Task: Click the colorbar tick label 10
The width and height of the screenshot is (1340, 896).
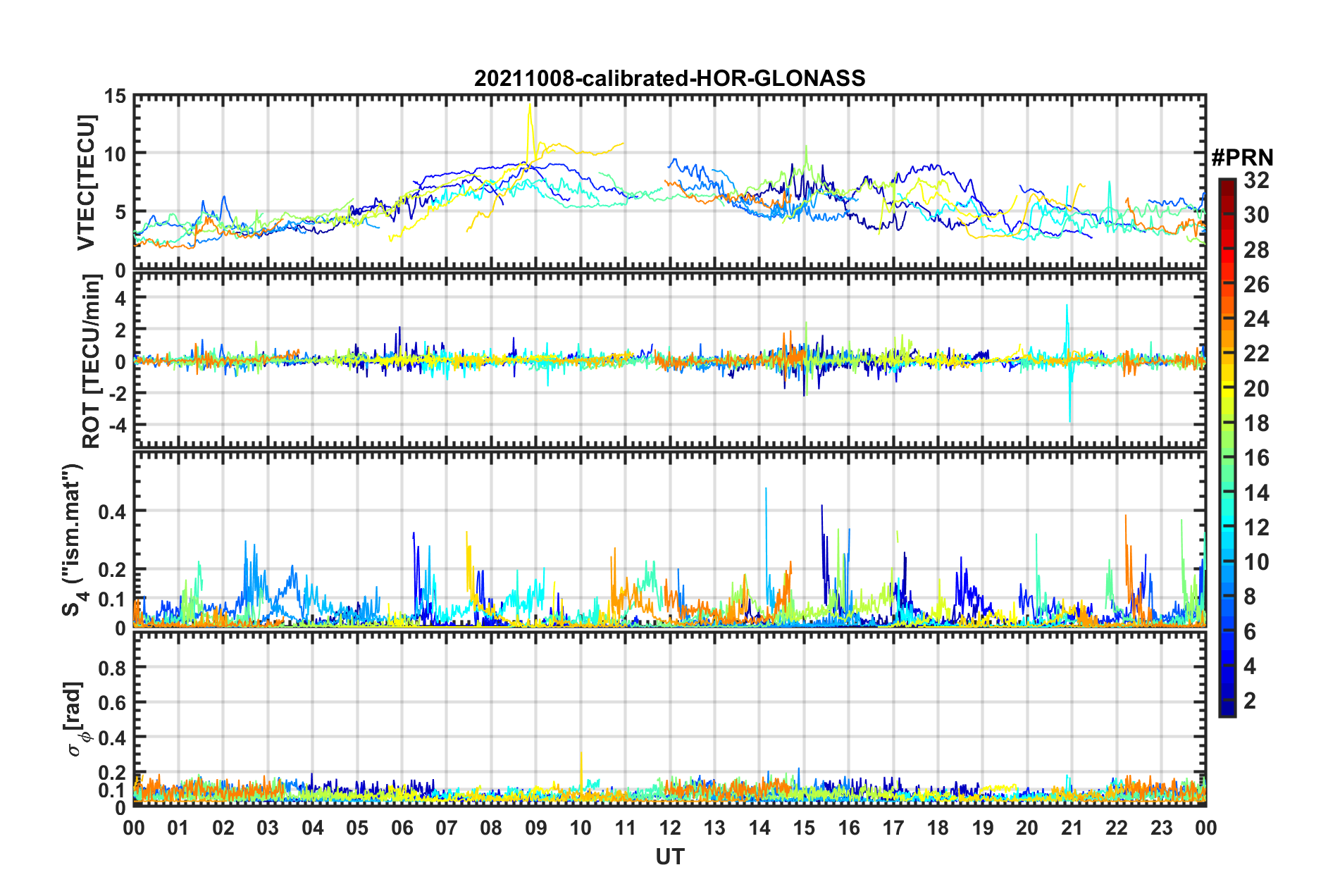Action: pos(1256,561)
